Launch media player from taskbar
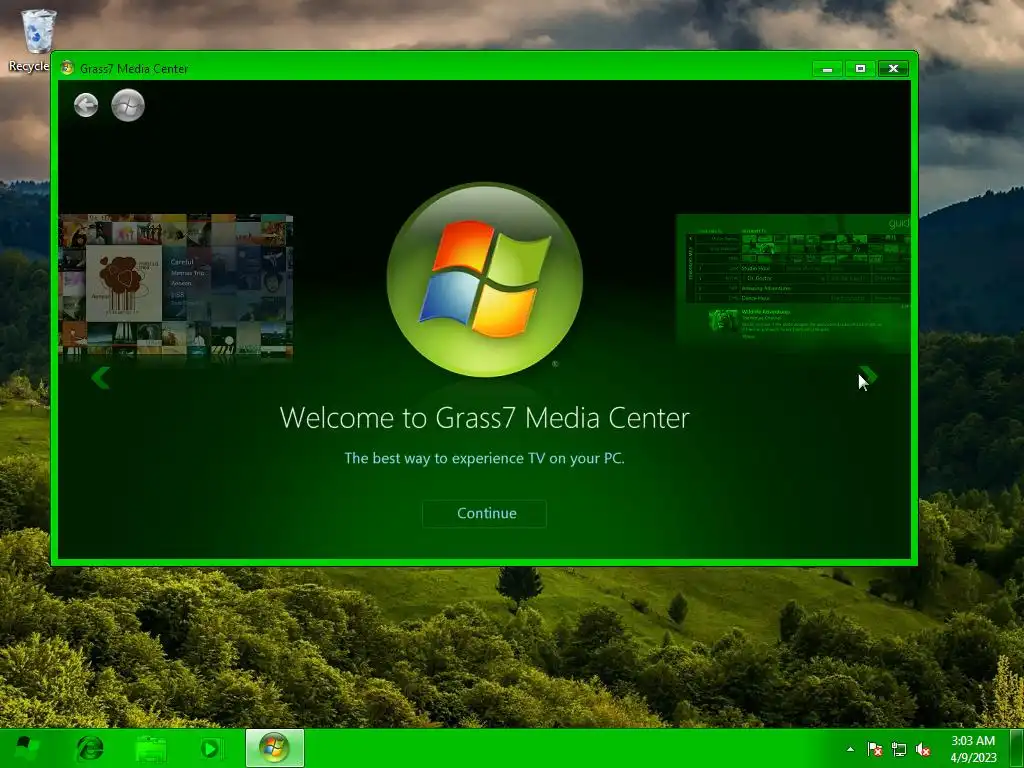The width and height of the screenshot is (1024, 768). [210, 748]
